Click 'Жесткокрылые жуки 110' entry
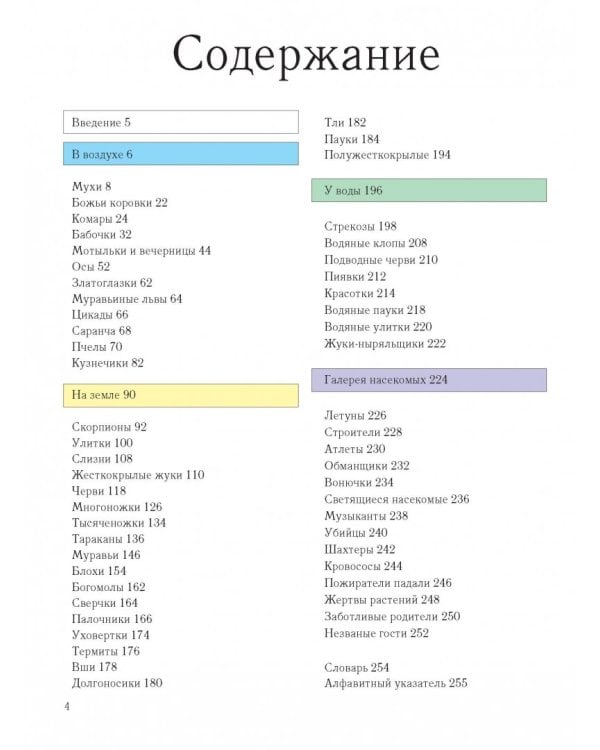The image size is (600, 750). 138,475
